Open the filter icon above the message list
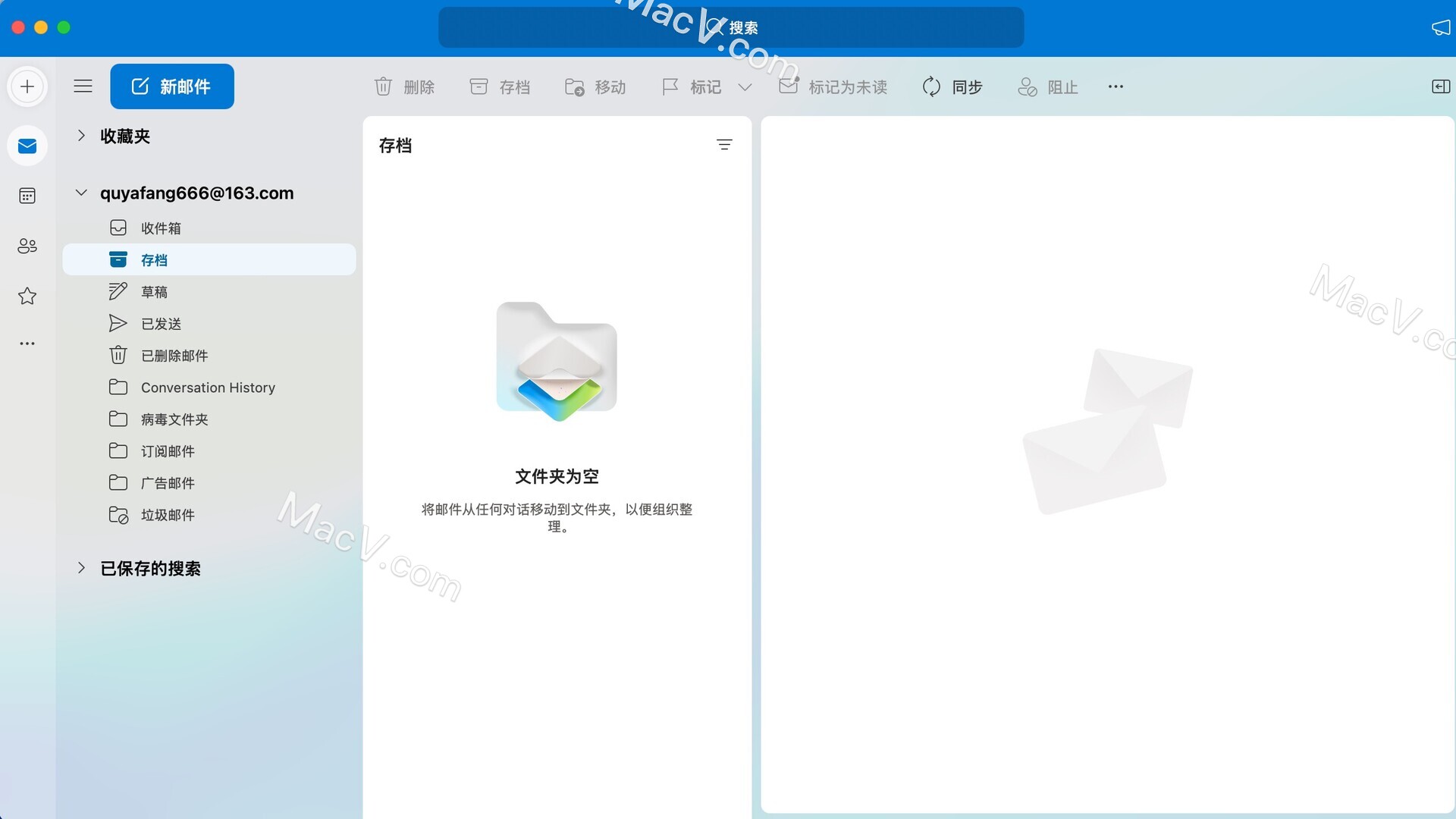The height and width of the screenshot is (819, 1456). (723, 145)
